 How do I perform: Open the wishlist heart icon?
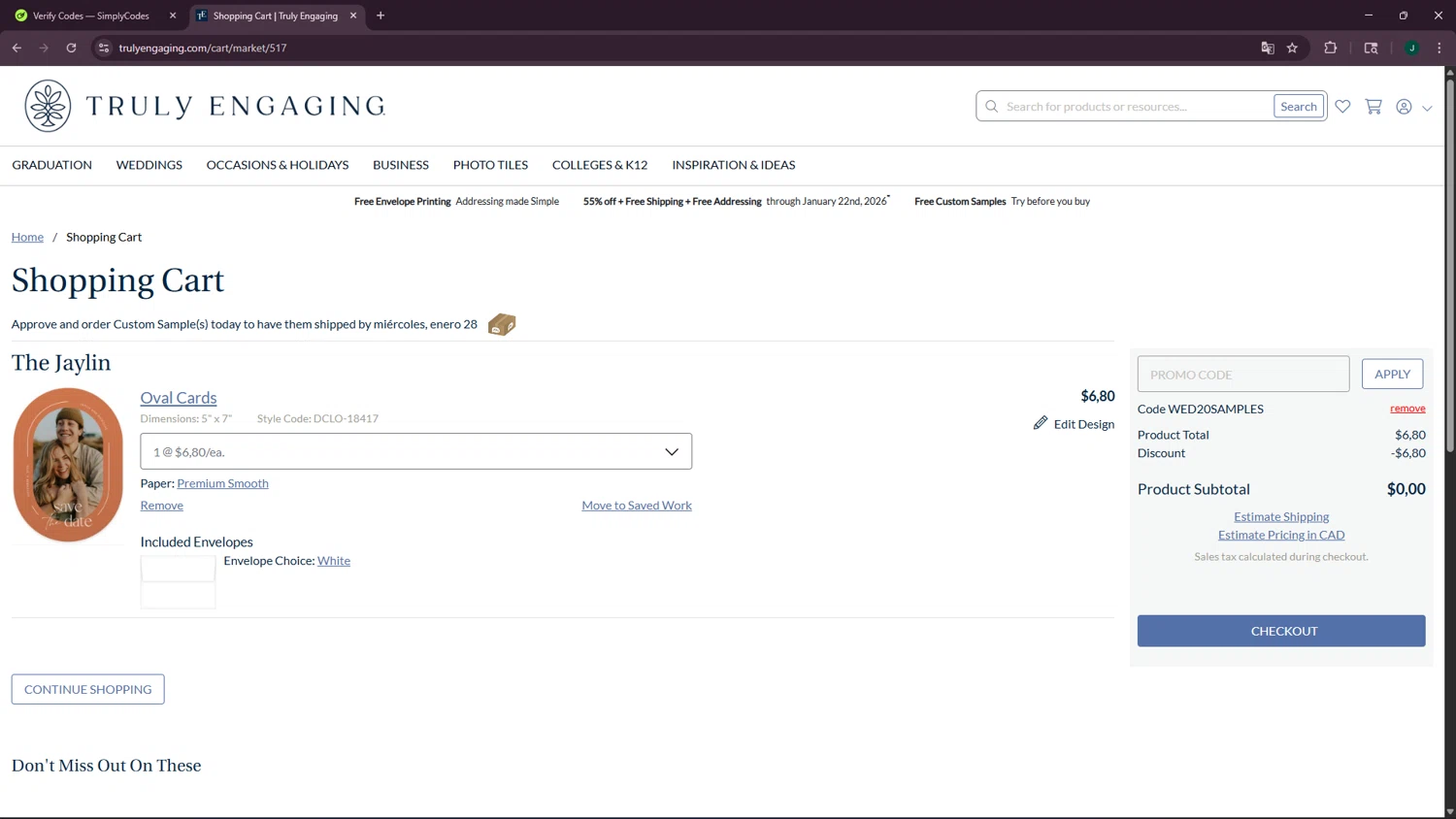point(1342,107)
